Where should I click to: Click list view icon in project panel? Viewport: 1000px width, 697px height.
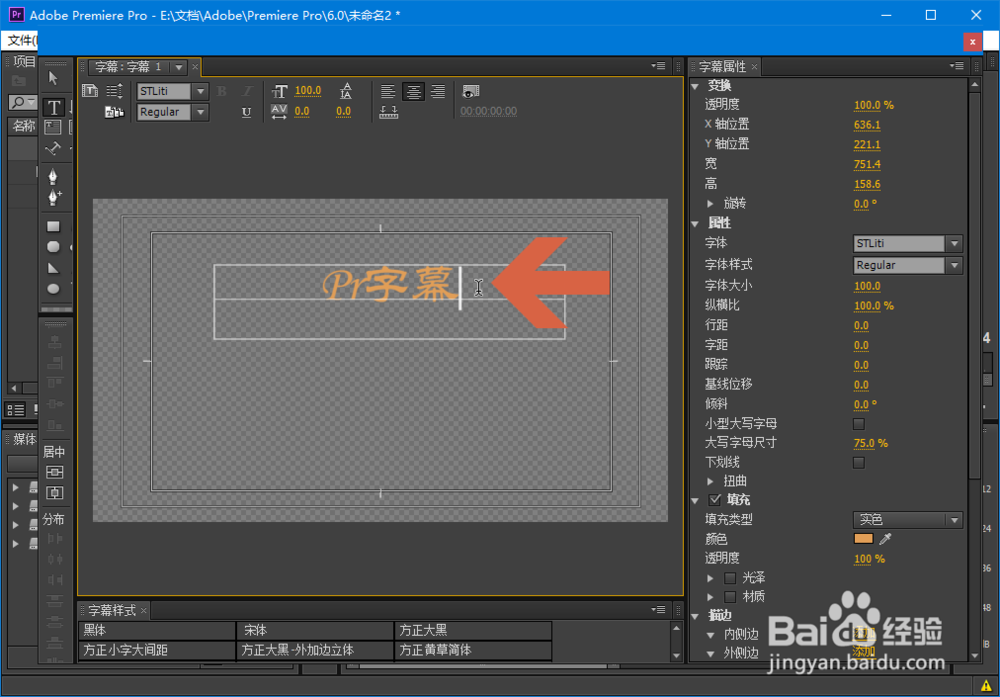(x=16, y=410)
